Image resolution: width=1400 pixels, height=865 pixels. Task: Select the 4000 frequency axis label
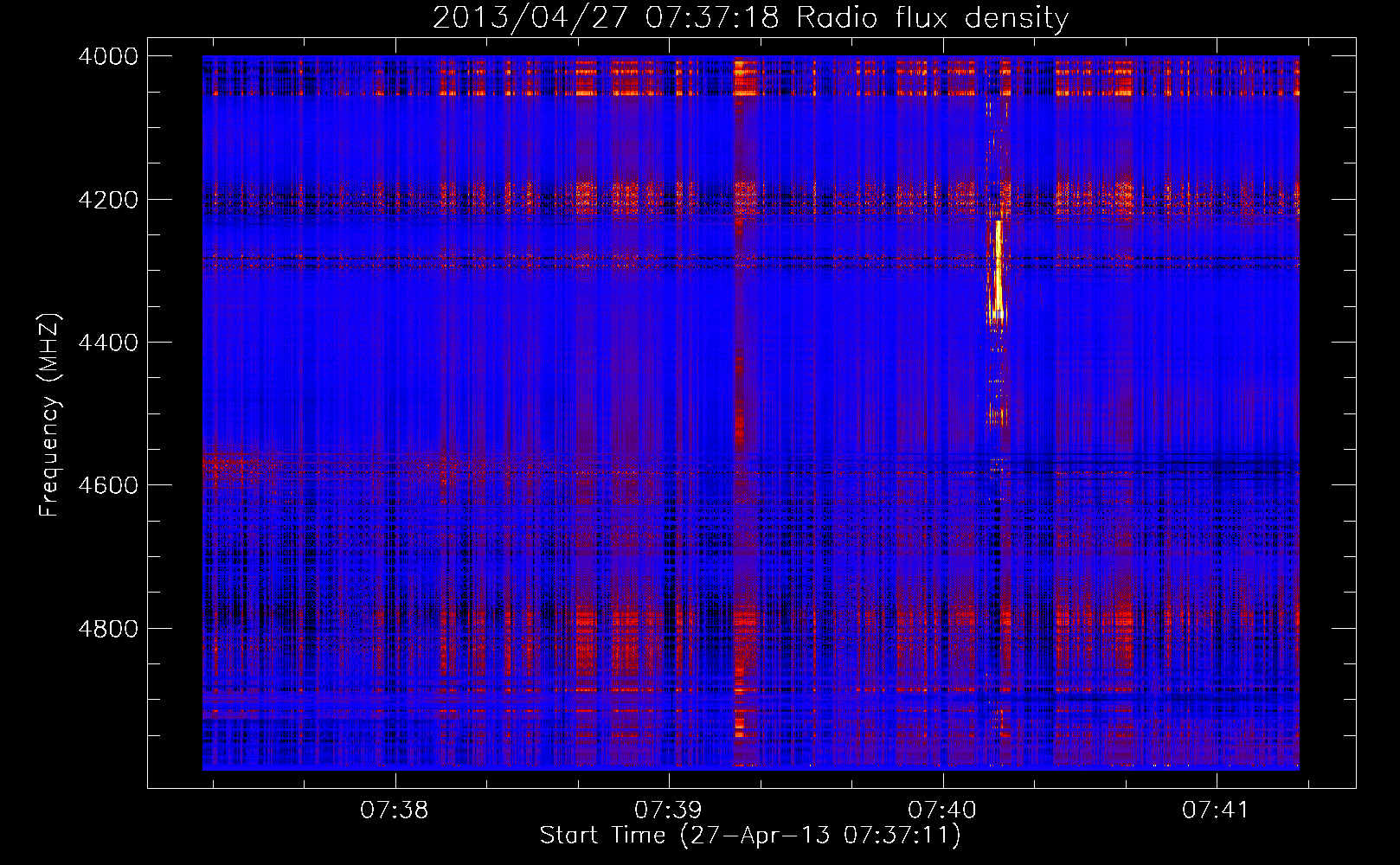point(108,56)
